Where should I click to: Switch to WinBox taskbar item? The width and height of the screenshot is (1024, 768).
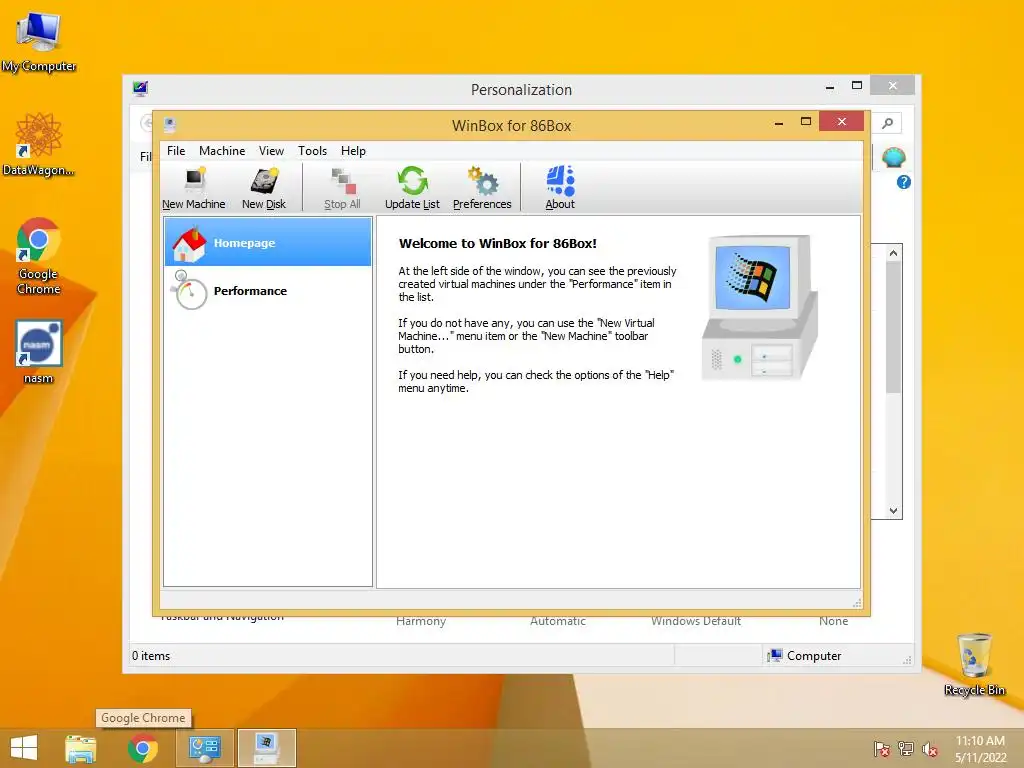[266, 748]
